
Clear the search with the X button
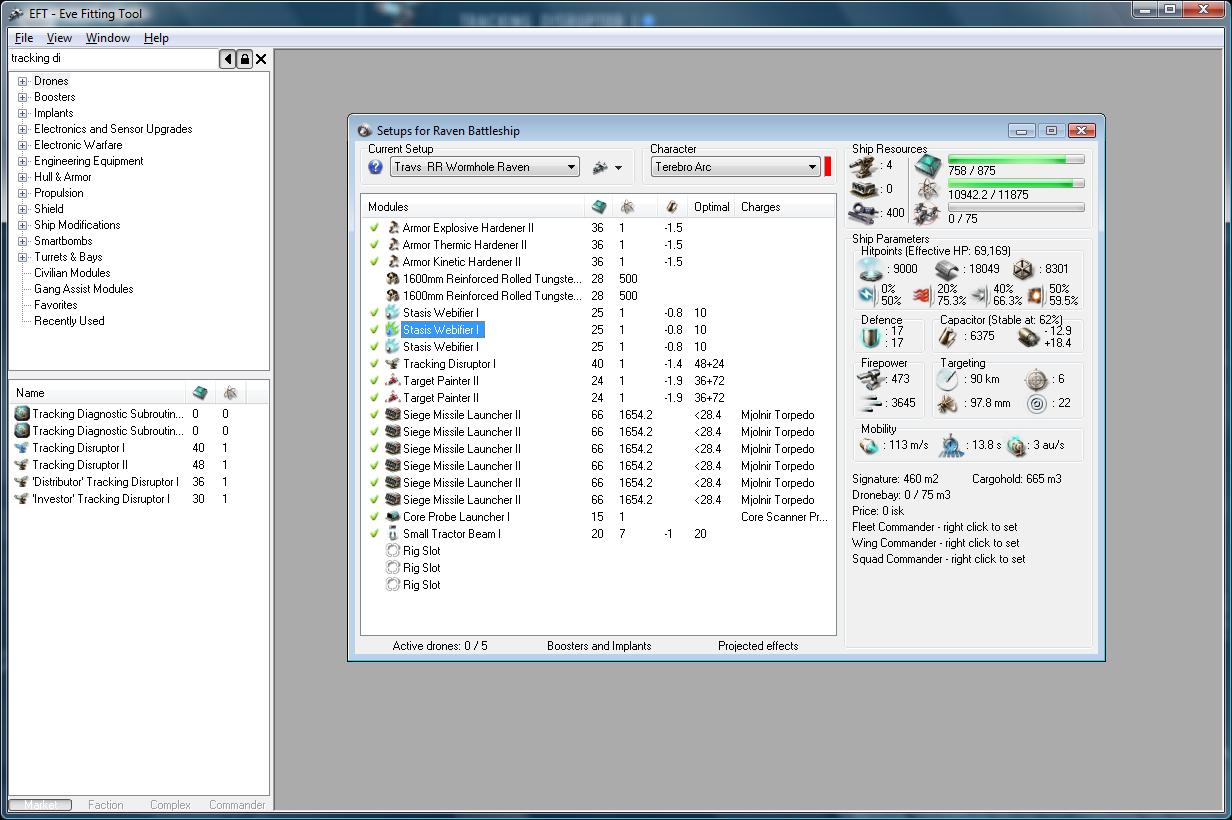coord(261,59)
